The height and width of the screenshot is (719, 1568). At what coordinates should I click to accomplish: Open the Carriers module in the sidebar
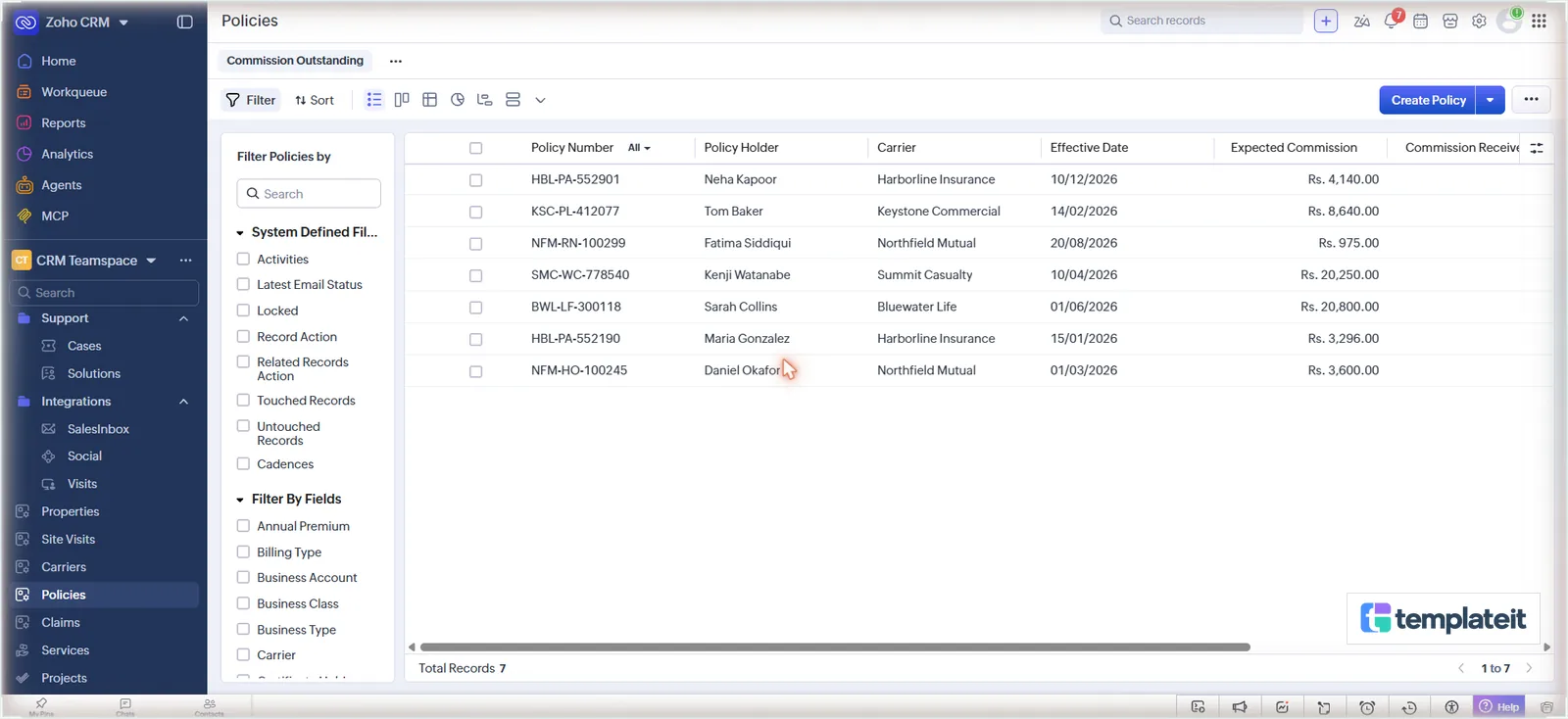[x=64, y=566]
